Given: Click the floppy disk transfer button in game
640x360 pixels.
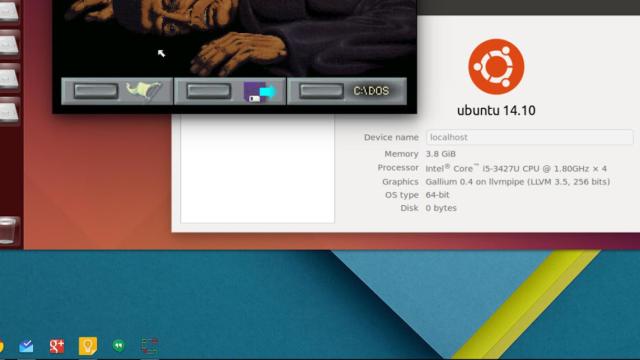Looking at the screenshot, I should 230,91.
